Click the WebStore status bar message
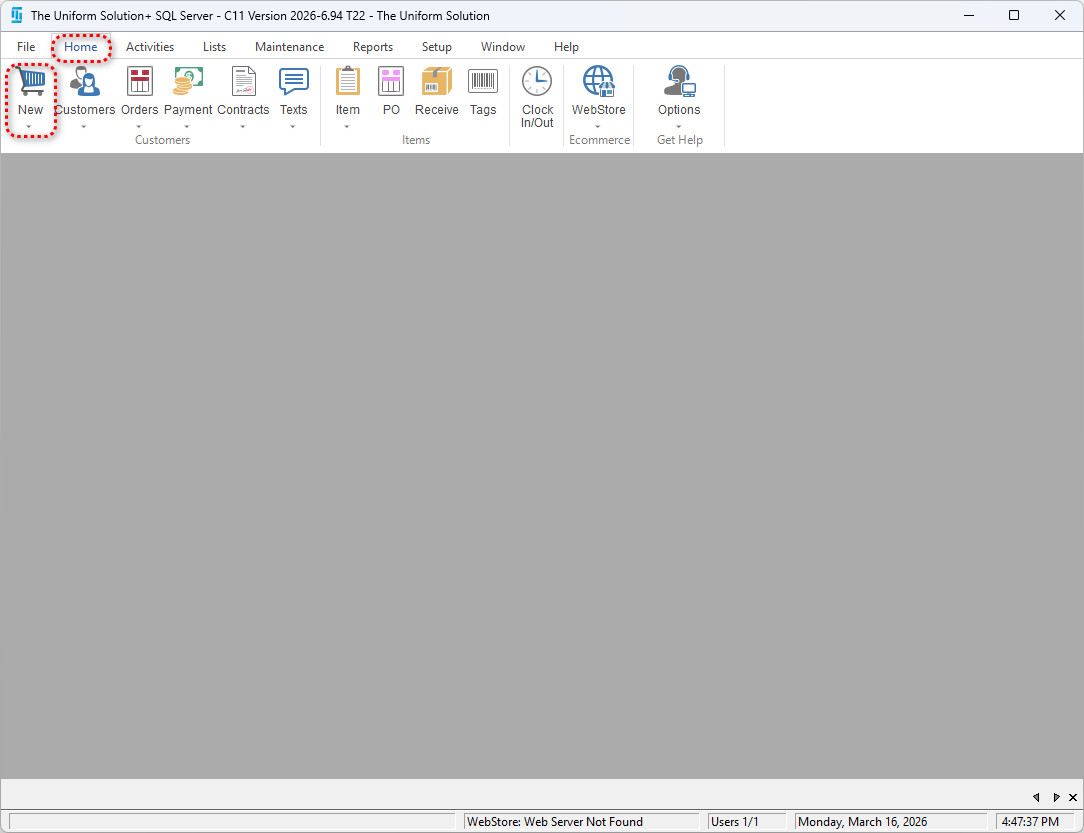The height and width of the screenshot is (833, 1084). pos(555,822)
